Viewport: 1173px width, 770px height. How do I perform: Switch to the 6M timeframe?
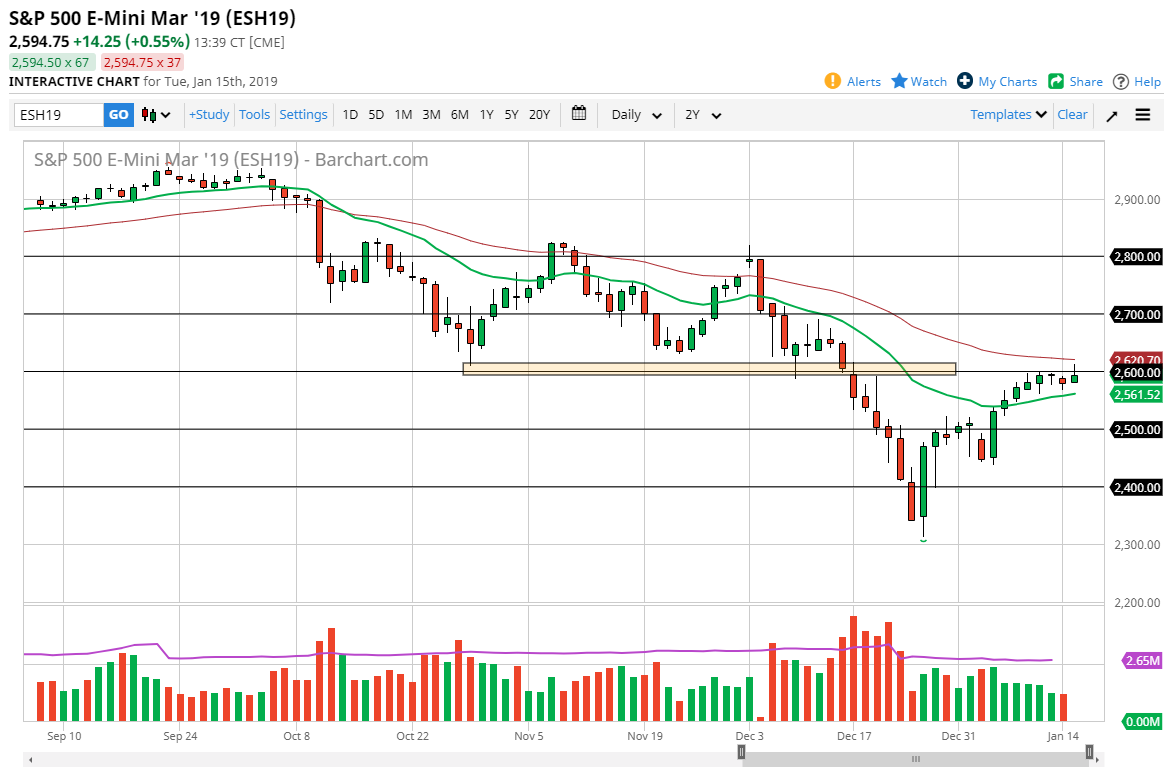[459, 115]
